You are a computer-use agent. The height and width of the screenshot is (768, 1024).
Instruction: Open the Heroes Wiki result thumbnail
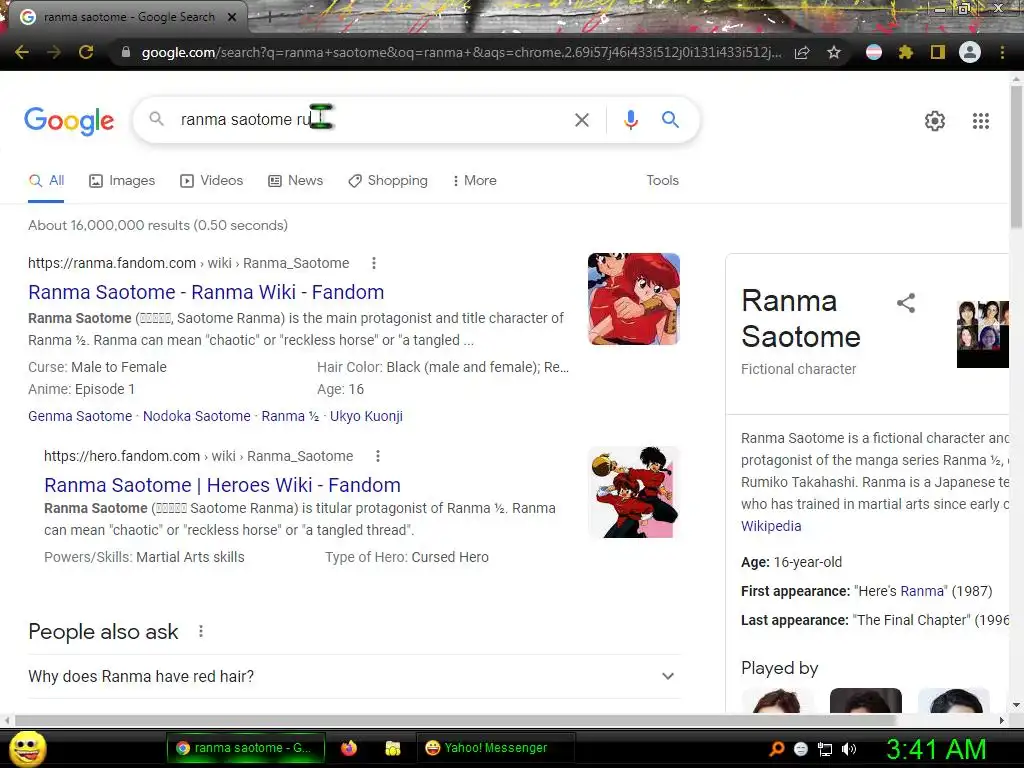coord(633,492)
